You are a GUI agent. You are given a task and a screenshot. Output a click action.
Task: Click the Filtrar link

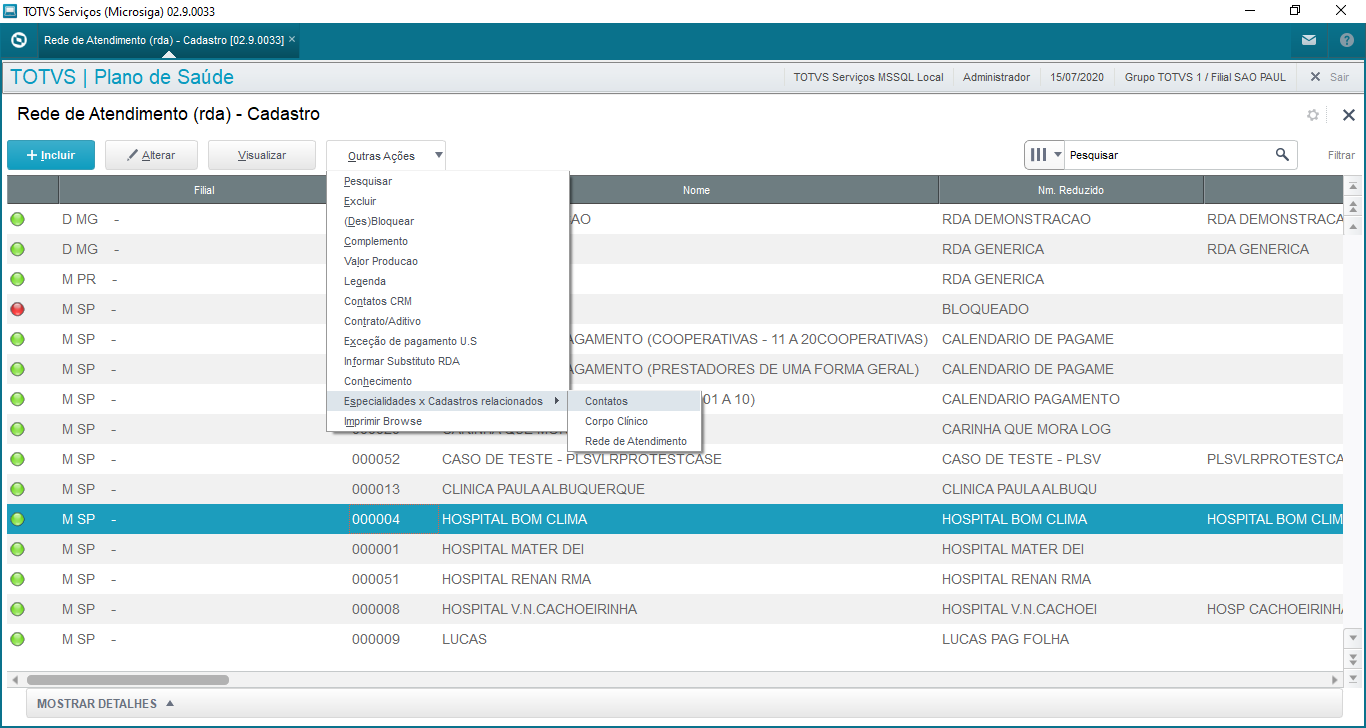(x=1341, y=155)
